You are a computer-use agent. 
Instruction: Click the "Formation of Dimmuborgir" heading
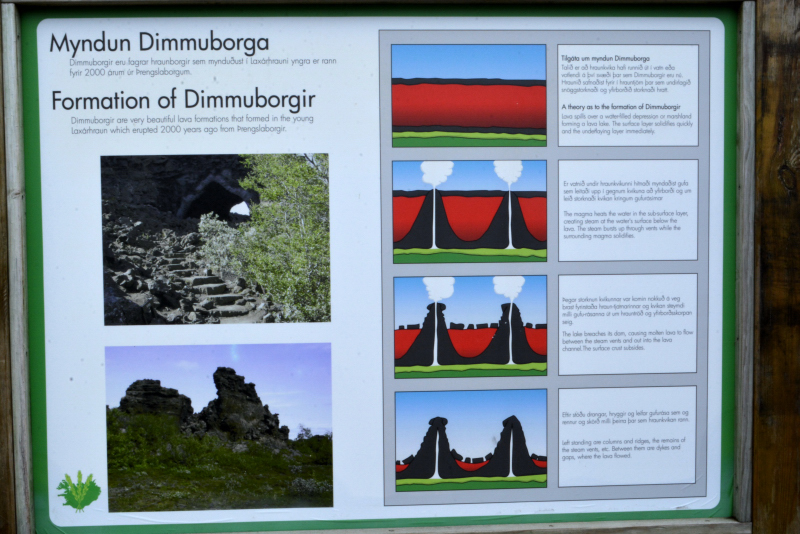pyautogui.click(x=183, y=100)
